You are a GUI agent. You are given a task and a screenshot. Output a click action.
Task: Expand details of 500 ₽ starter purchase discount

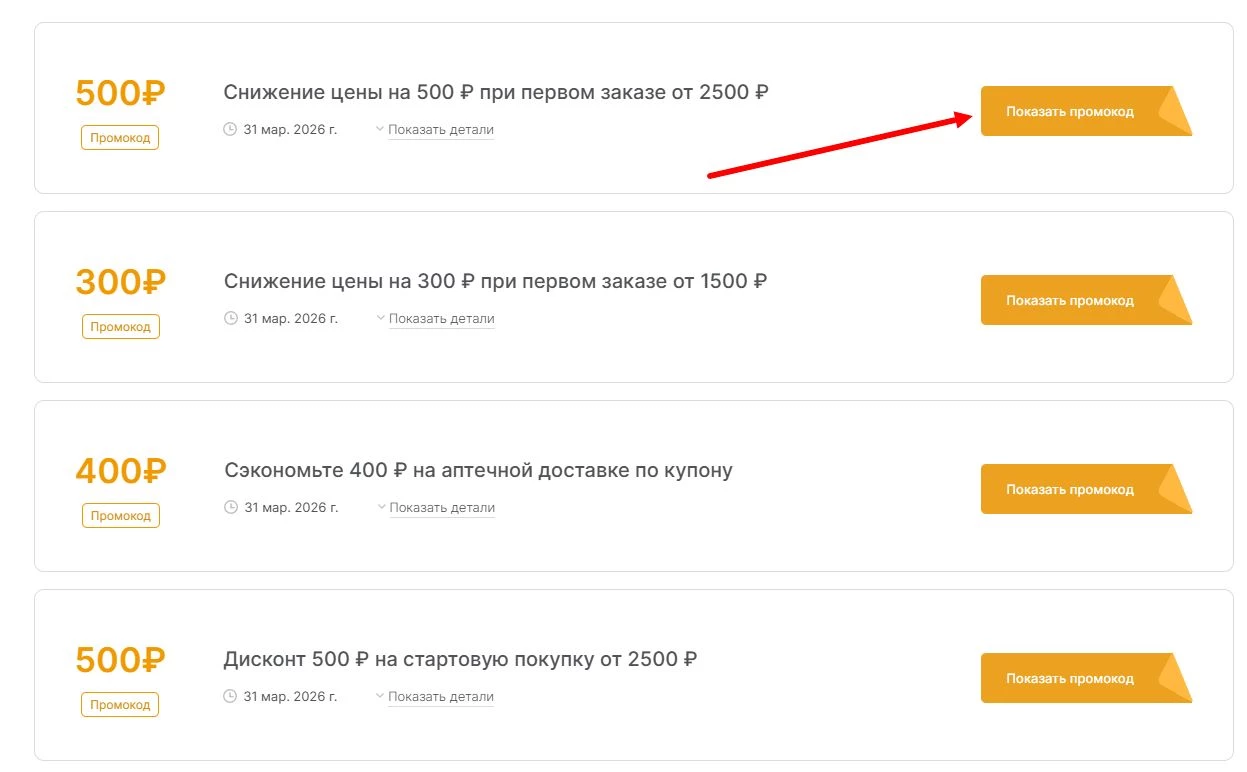(x=440, y=697)
